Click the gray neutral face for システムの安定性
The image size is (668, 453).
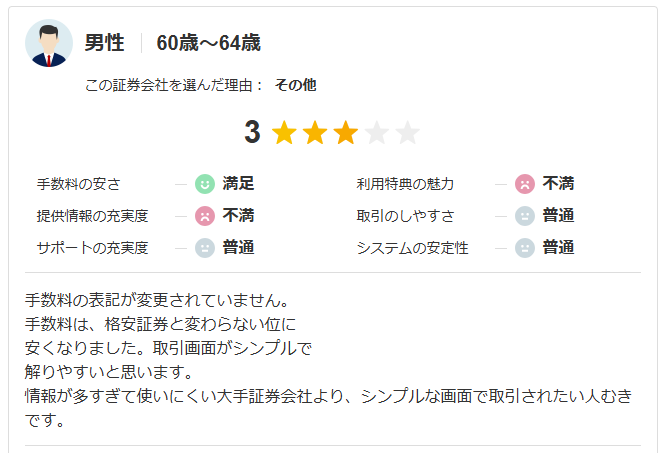(x=524, y=247)
